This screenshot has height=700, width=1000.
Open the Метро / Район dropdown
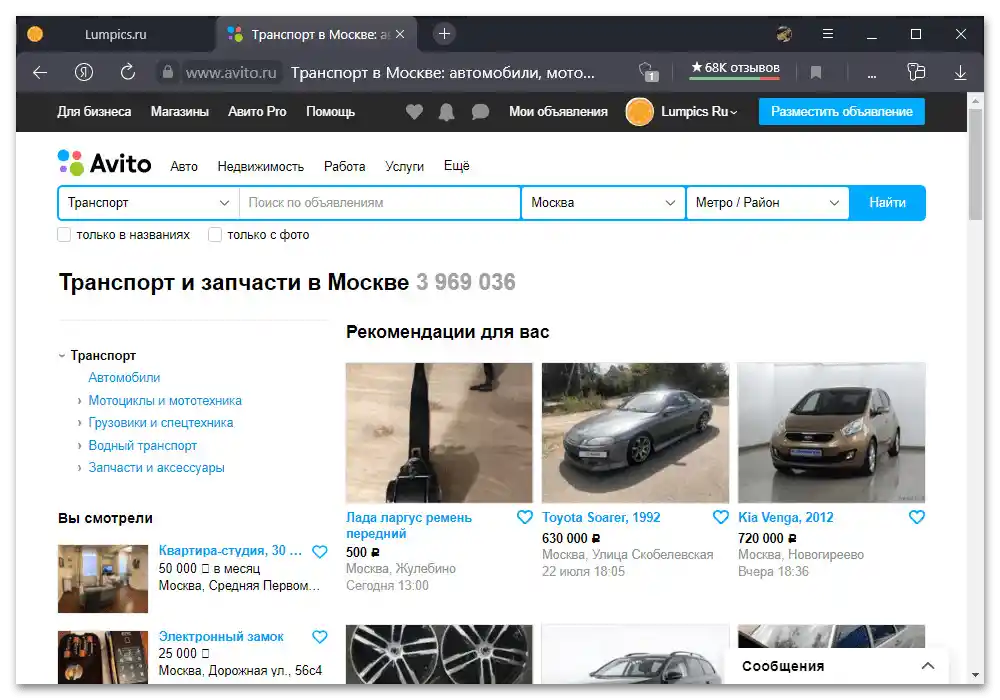767,203
